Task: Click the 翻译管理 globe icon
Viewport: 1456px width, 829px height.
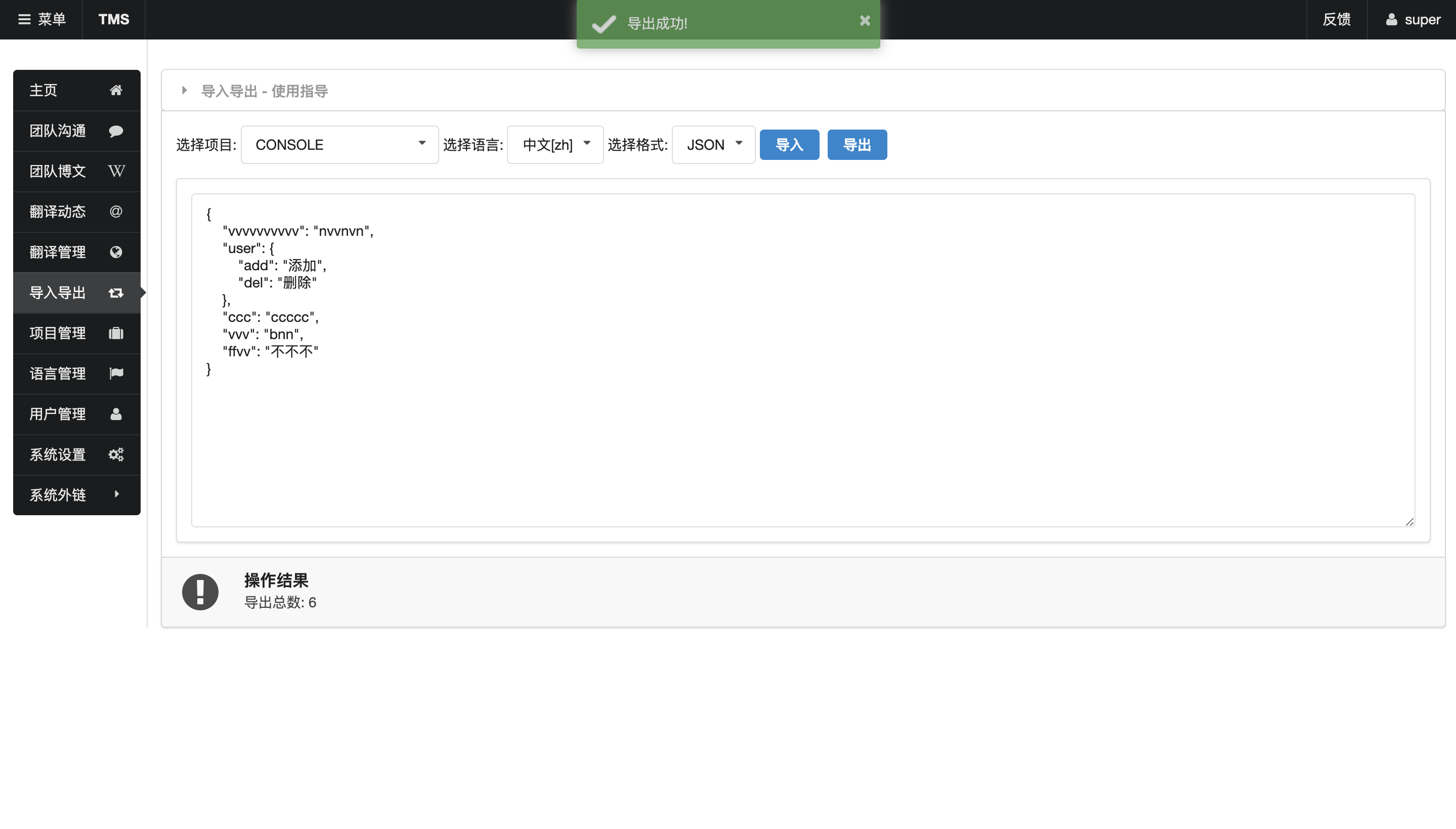Action: 116,251
